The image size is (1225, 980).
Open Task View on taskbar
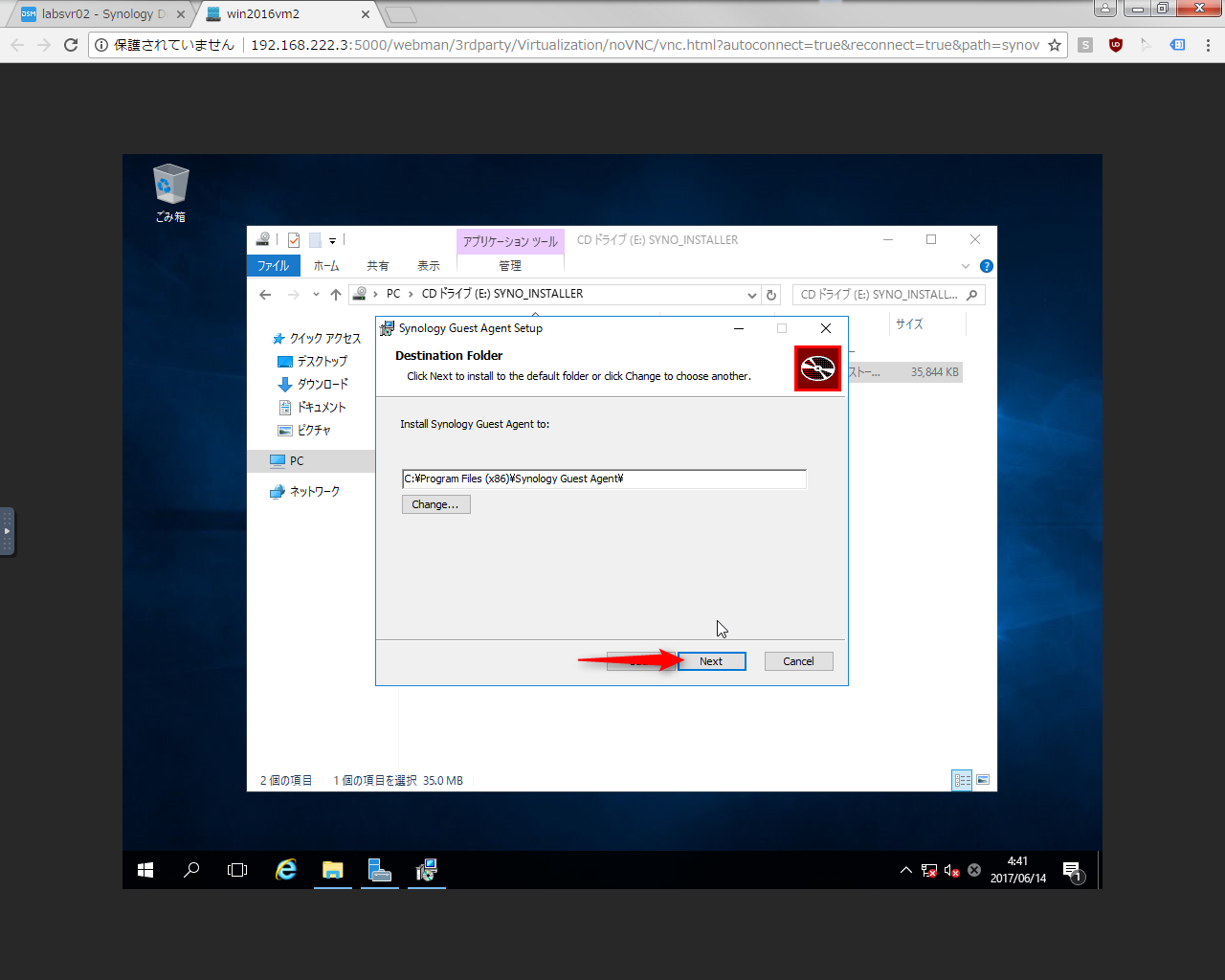(237, 870)
